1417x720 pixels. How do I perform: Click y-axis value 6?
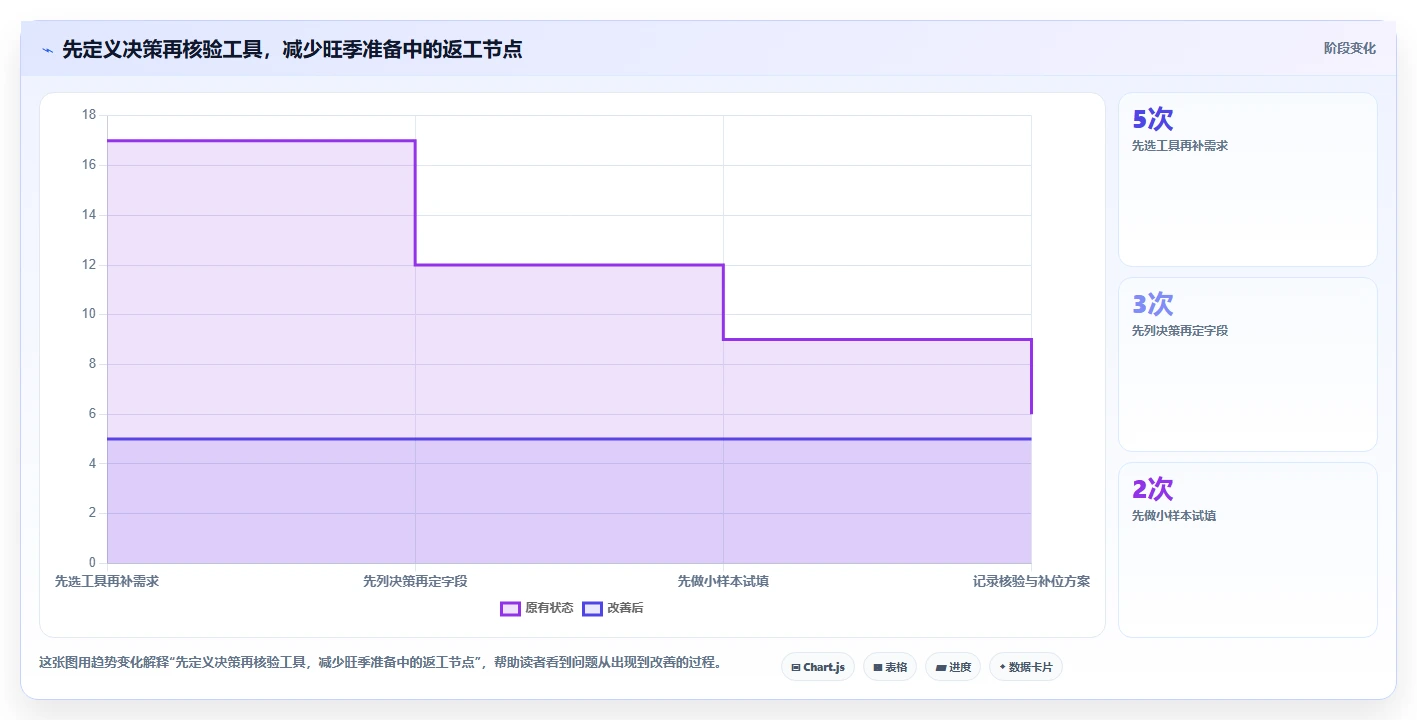(x=92, y=414)
